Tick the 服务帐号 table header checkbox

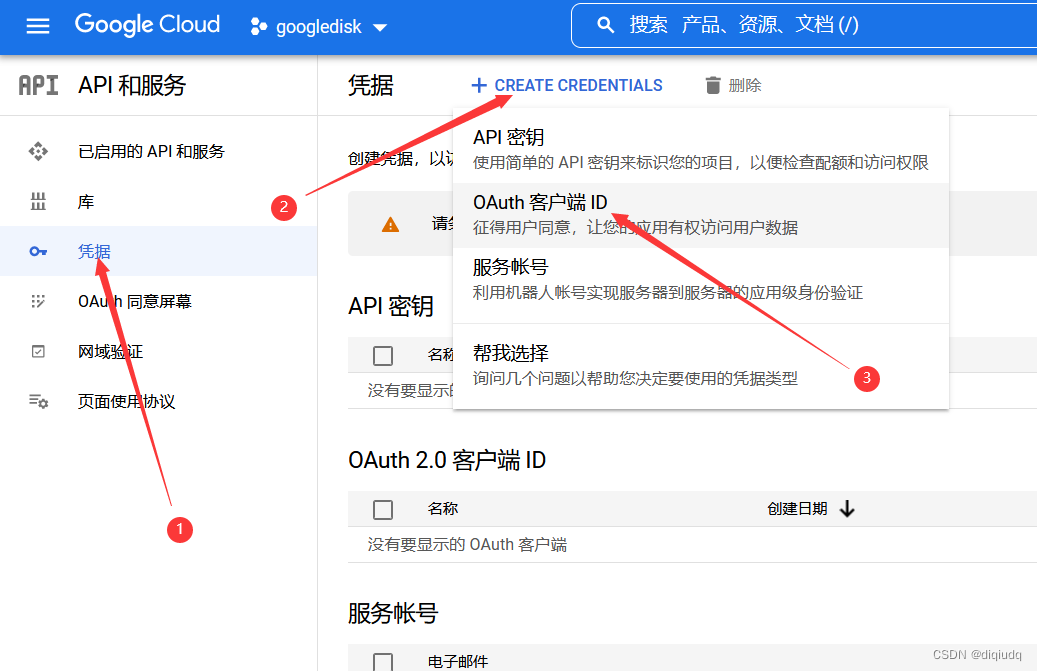[x=383, y=661]
